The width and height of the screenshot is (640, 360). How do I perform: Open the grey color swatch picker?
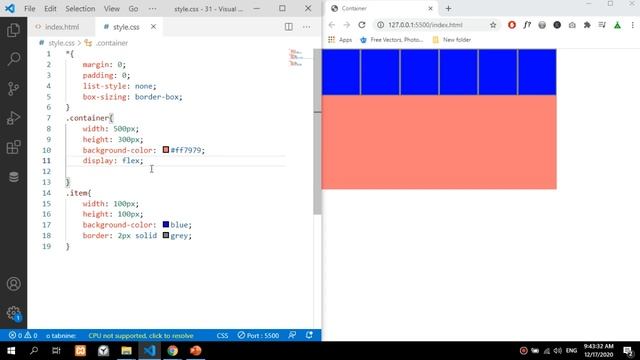click(x=166, y=235)
